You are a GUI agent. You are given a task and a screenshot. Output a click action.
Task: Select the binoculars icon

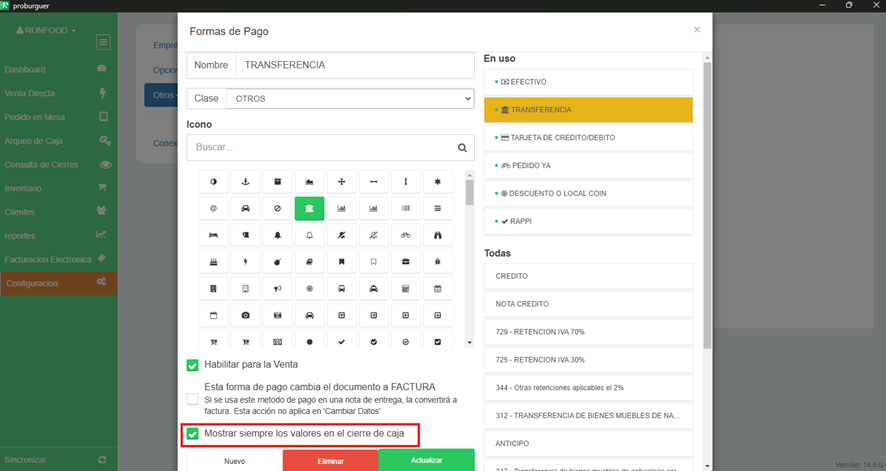pos(437,235)
